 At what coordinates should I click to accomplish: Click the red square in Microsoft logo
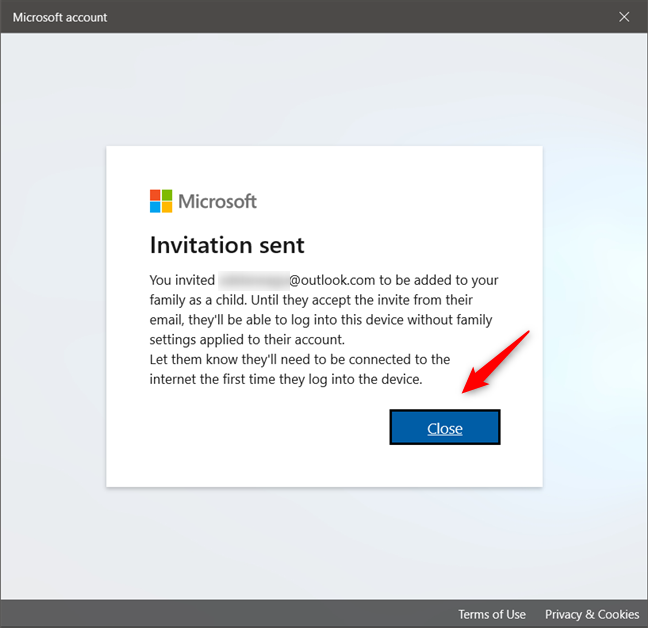(x=155, y=195)
